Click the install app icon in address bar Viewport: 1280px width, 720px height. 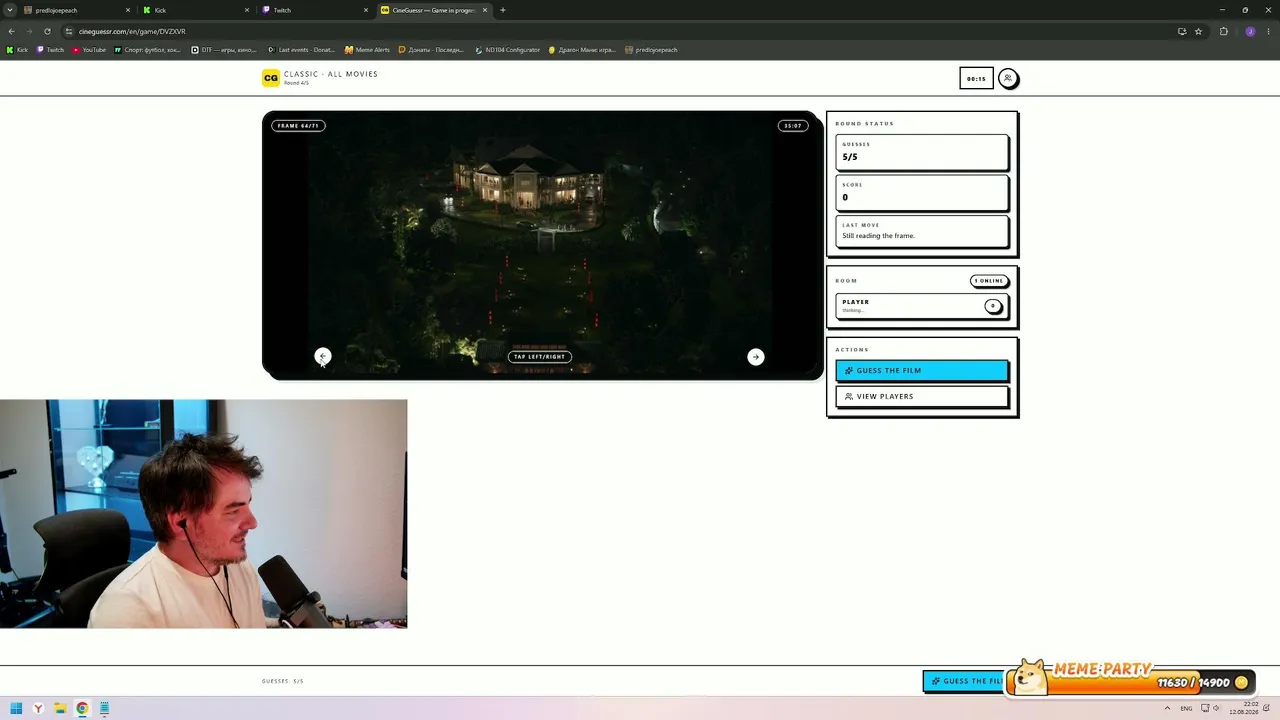pyautogui.click(x=1182, y=31)
